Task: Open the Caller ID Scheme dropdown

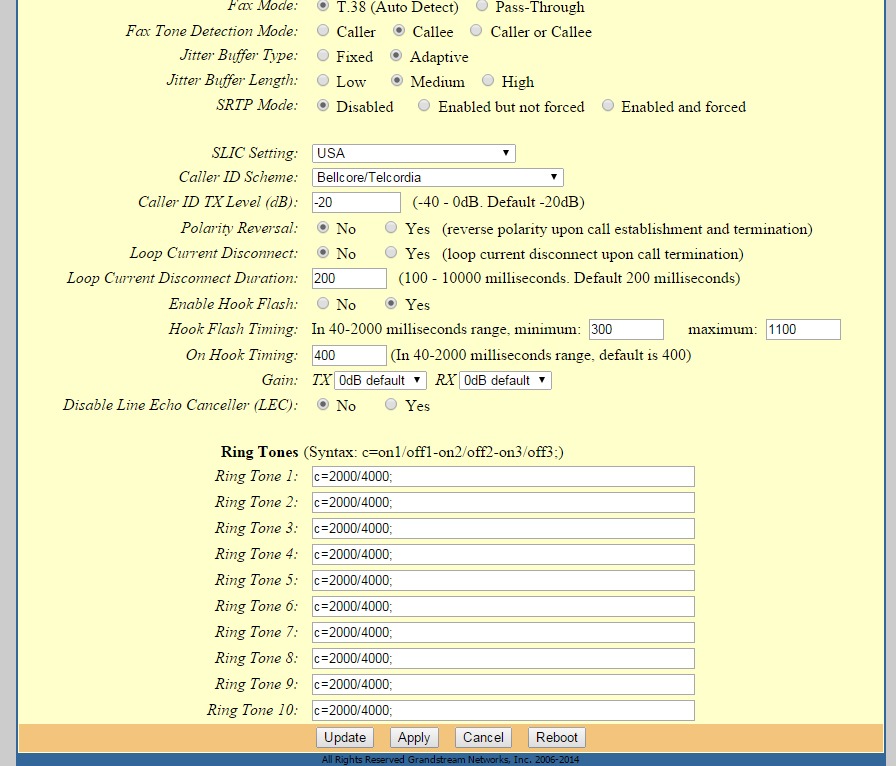Action: click(438, 177)
